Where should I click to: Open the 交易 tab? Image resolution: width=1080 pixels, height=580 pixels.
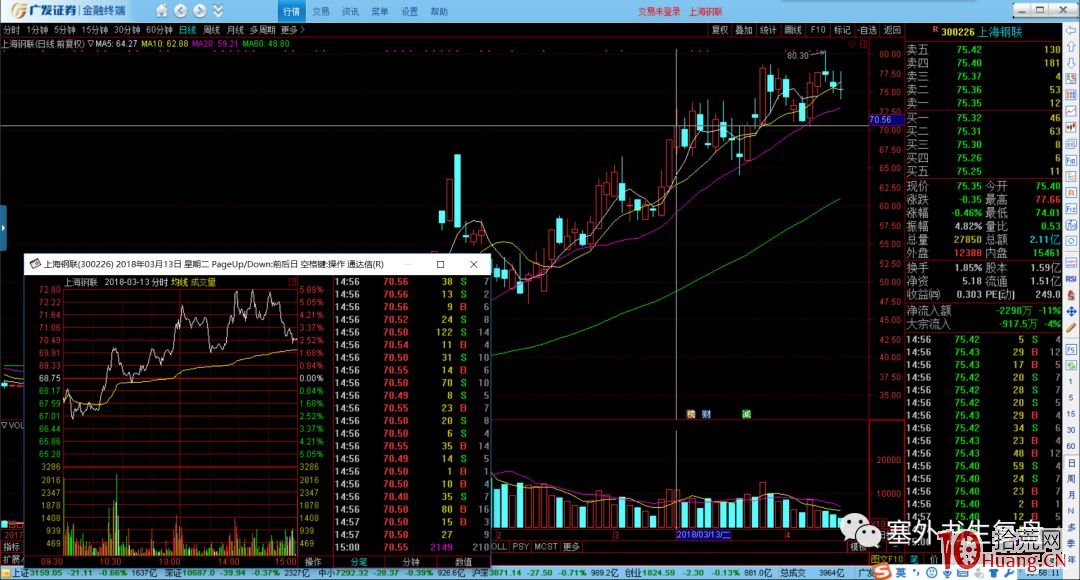(x=321, y=11)
